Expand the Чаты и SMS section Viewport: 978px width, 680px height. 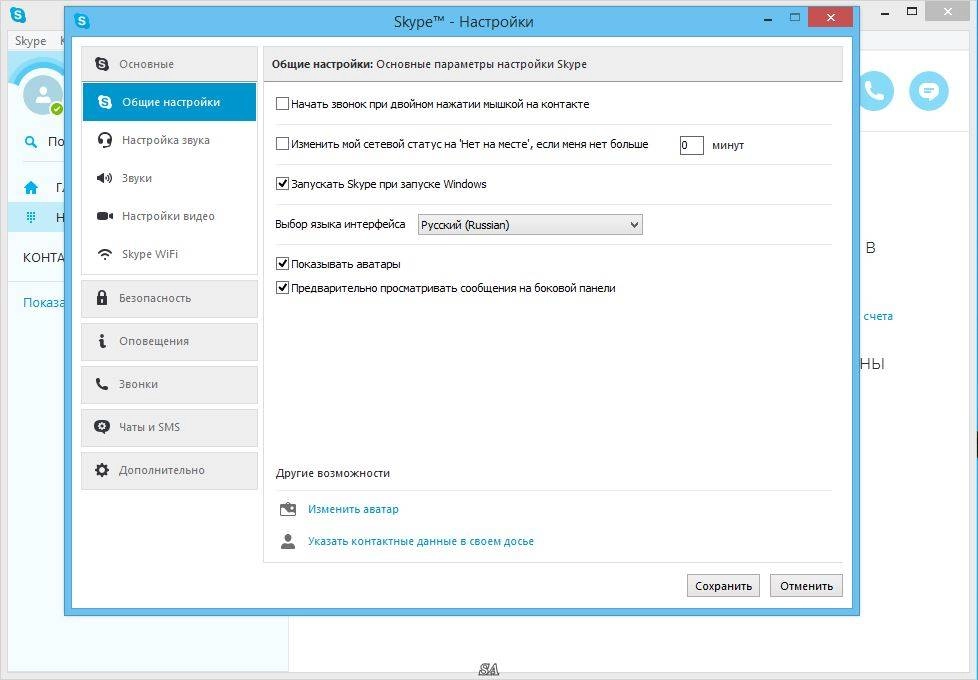(x=169, y=427)
